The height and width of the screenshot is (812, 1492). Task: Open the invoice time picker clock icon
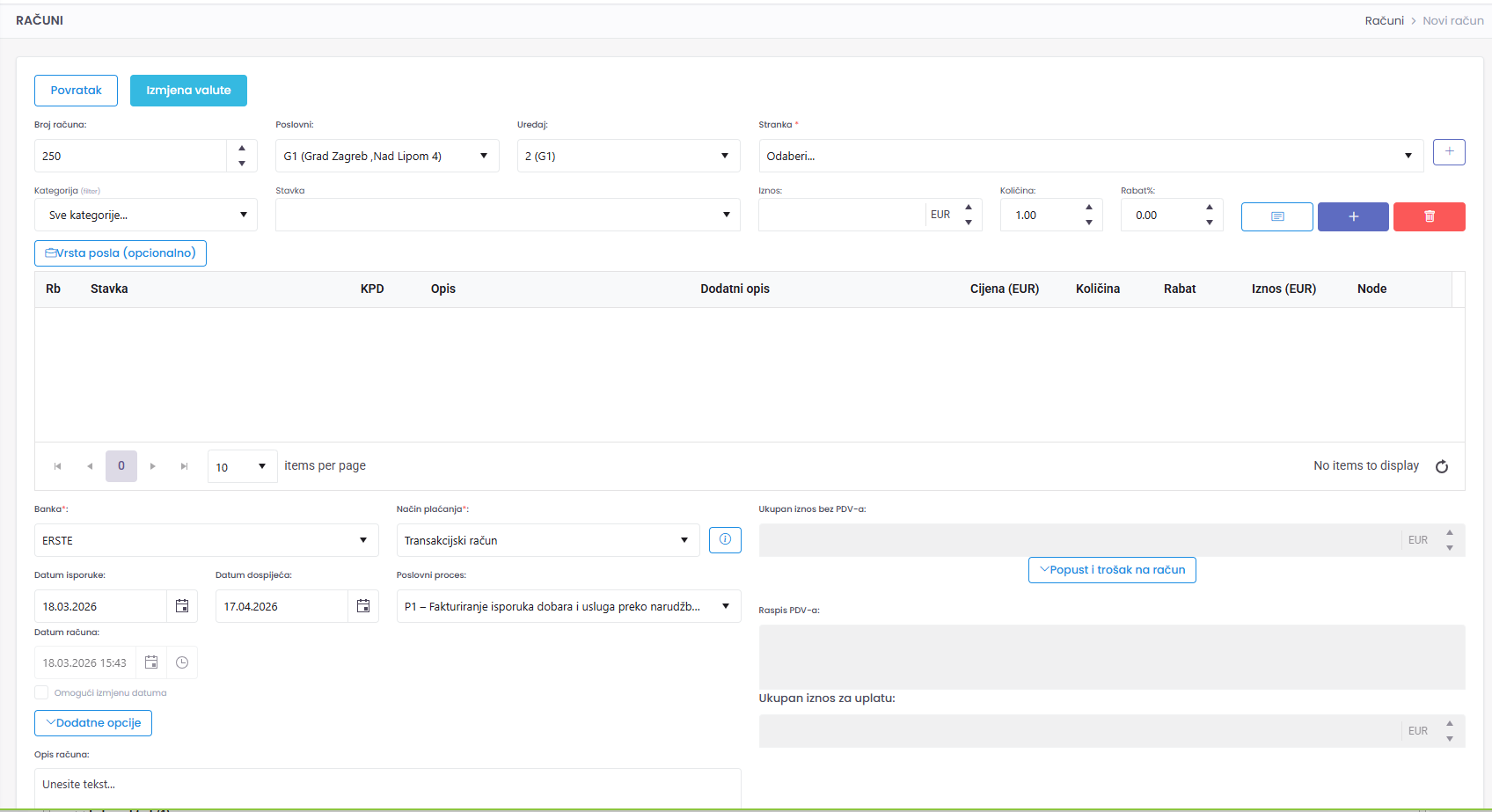(x=182, y=662)
